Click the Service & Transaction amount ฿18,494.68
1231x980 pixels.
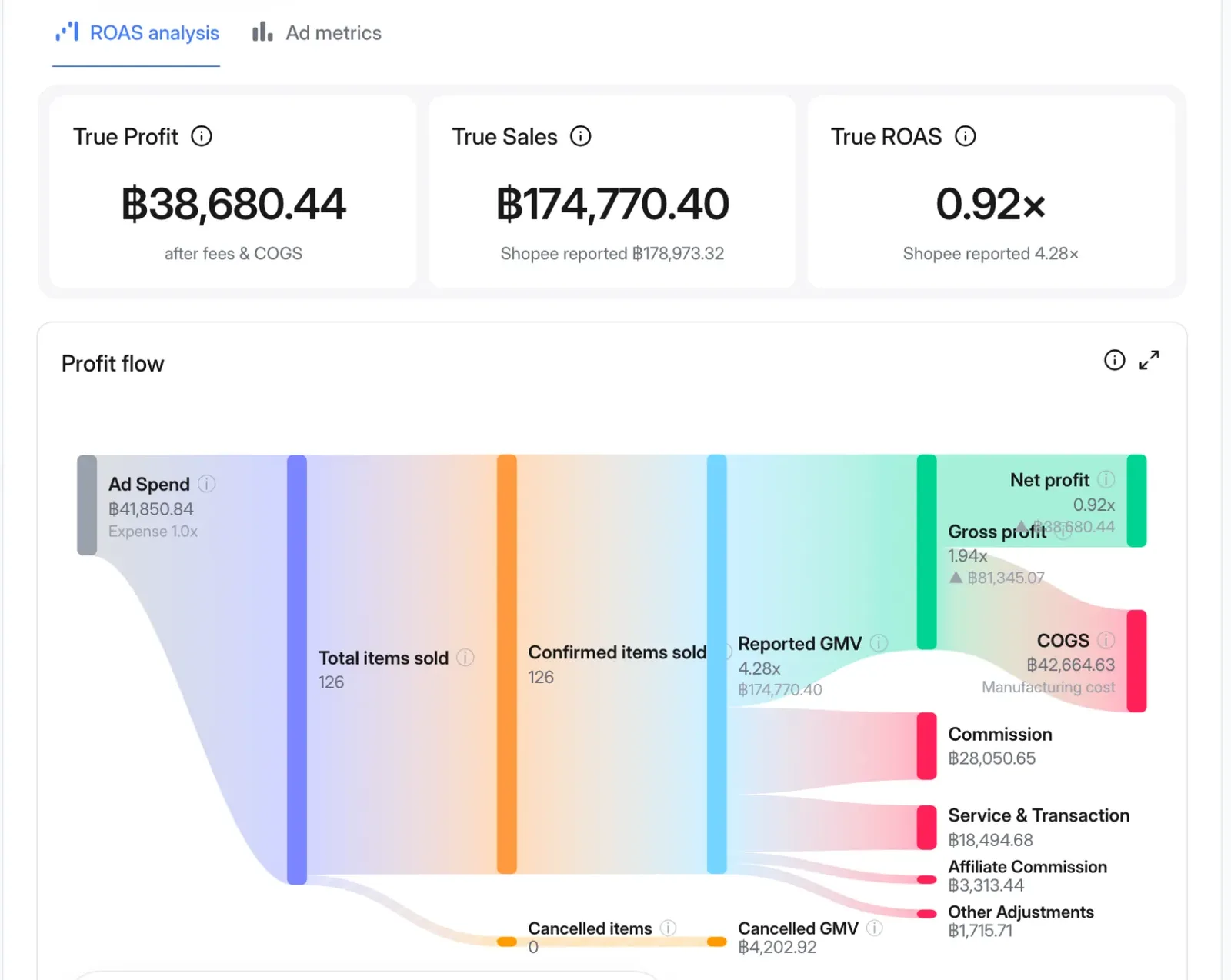click(991, 840)
